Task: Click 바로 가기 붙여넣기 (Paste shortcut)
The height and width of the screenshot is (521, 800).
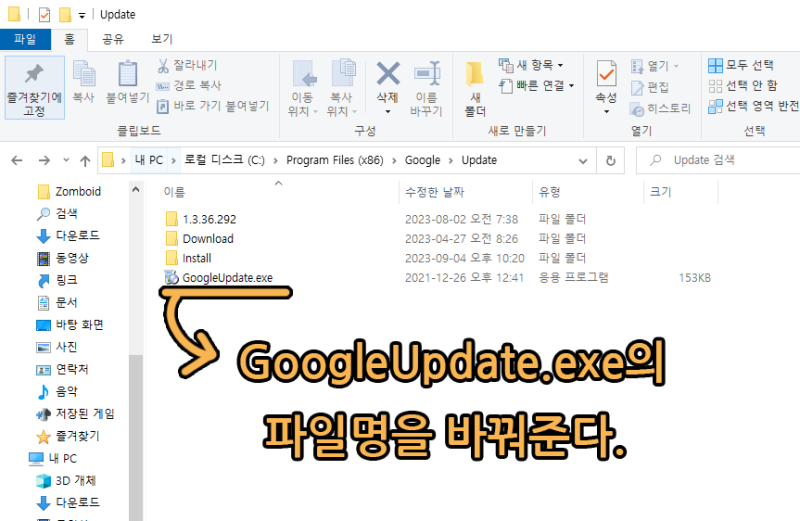Action: [x=213, y=106]
